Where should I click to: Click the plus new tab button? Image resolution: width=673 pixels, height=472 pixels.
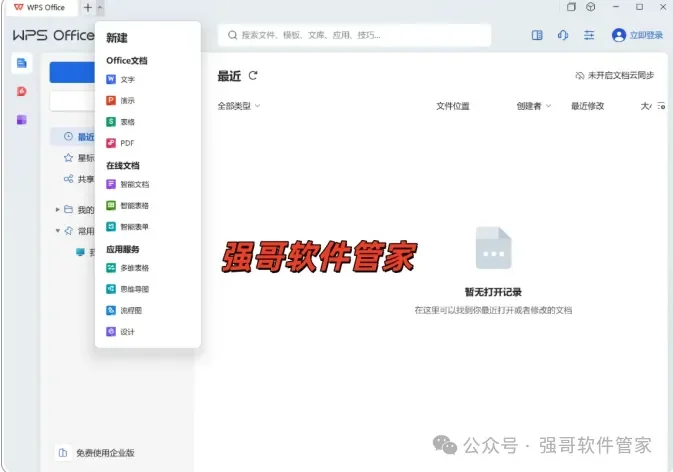(88, 7)
